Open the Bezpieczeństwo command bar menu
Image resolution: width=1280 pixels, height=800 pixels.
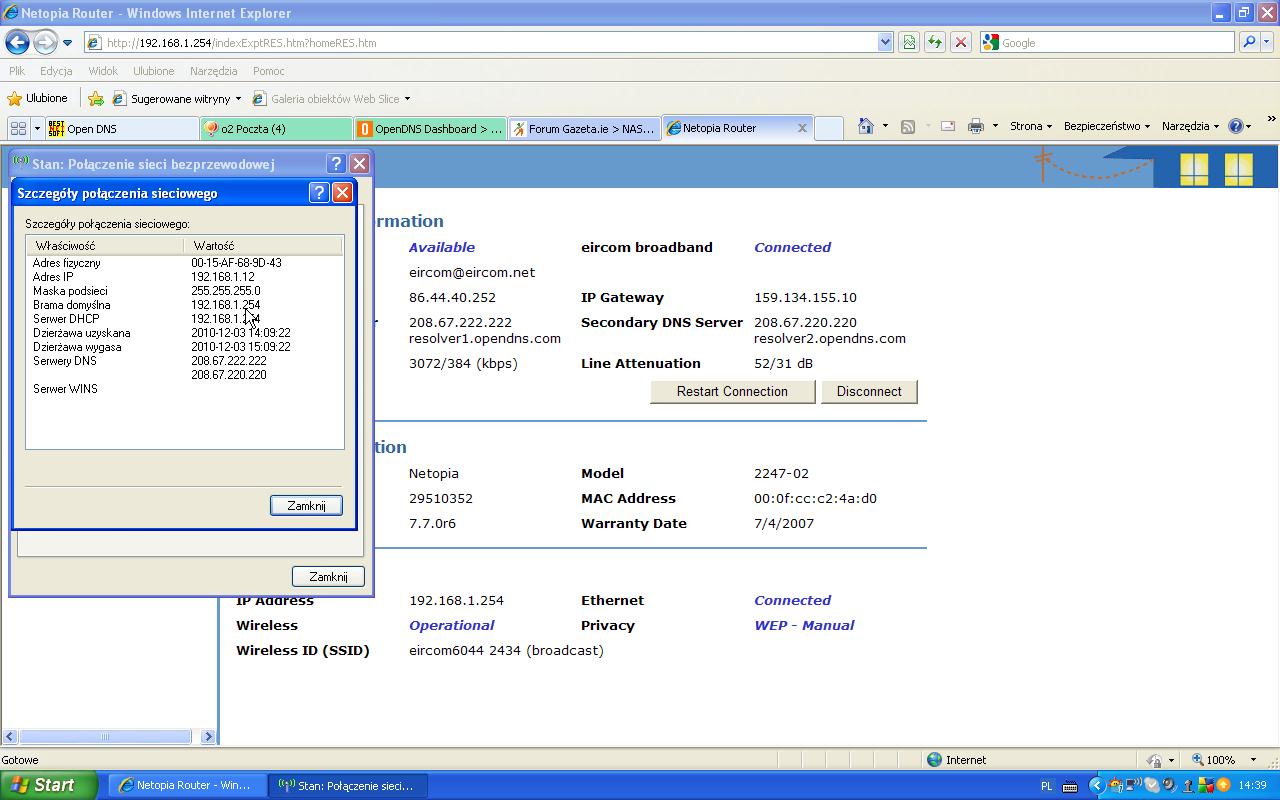coord(1106,126)
